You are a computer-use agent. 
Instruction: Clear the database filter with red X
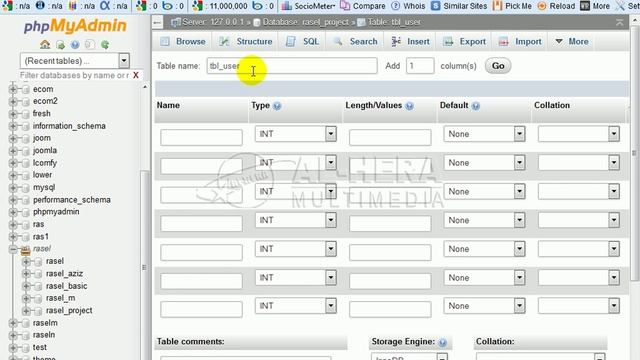coord(136,76)
